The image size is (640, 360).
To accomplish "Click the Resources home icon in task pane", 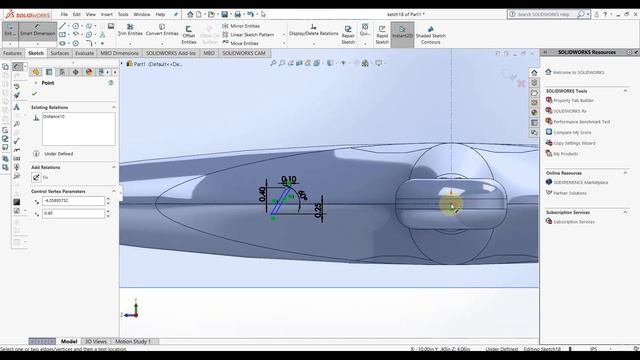I will pos(534,73).
